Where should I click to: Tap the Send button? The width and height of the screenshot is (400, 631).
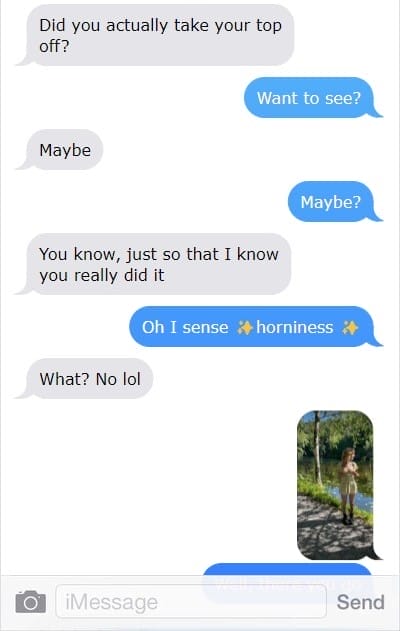tap(361, 602)
